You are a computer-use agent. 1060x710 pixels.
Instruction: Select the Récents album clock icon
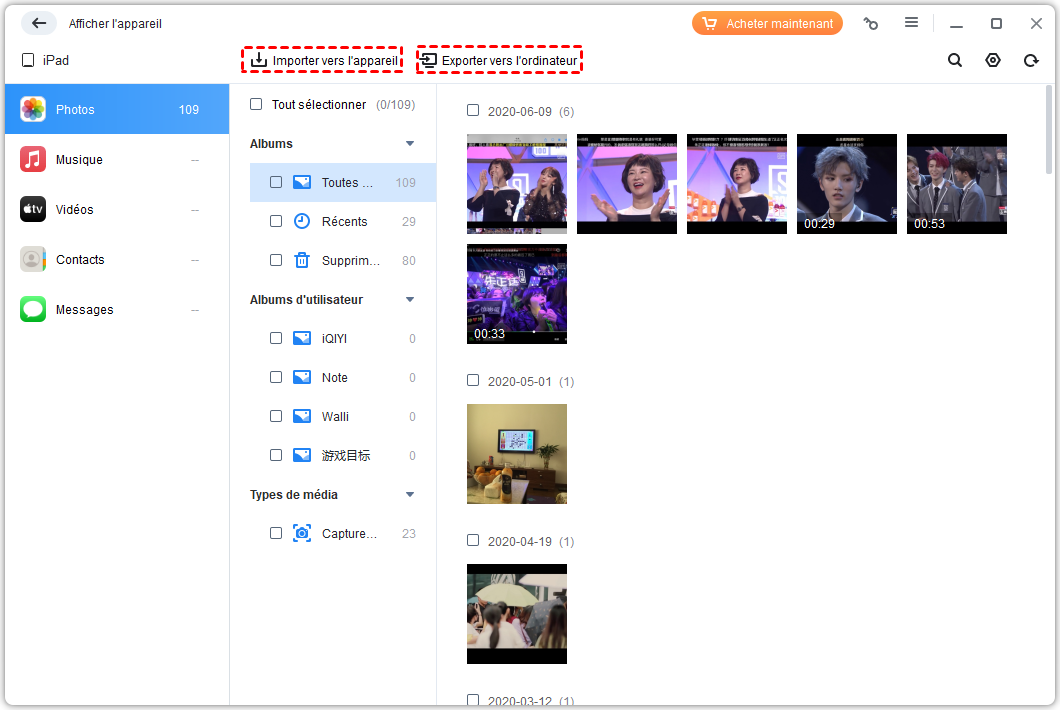(x=302, y=222)
